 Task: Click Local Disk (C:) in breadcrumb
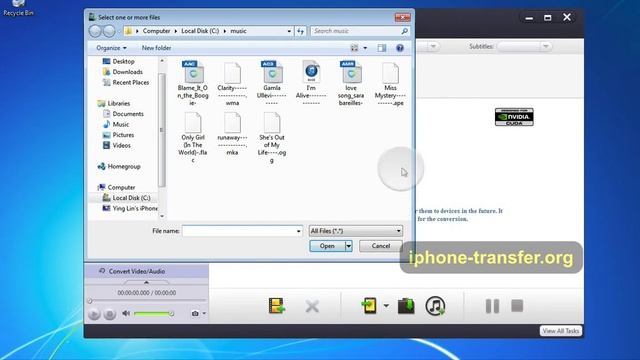point(200,31)
